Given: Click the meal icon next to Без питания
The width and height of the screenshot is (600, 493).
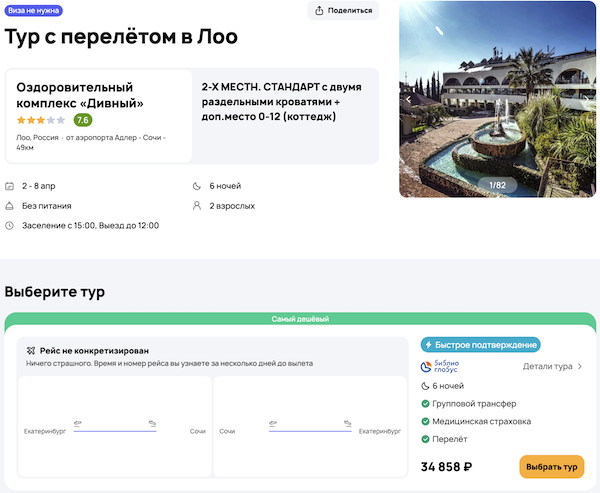Looking at the screenshot, I should (x=10, y=206).
